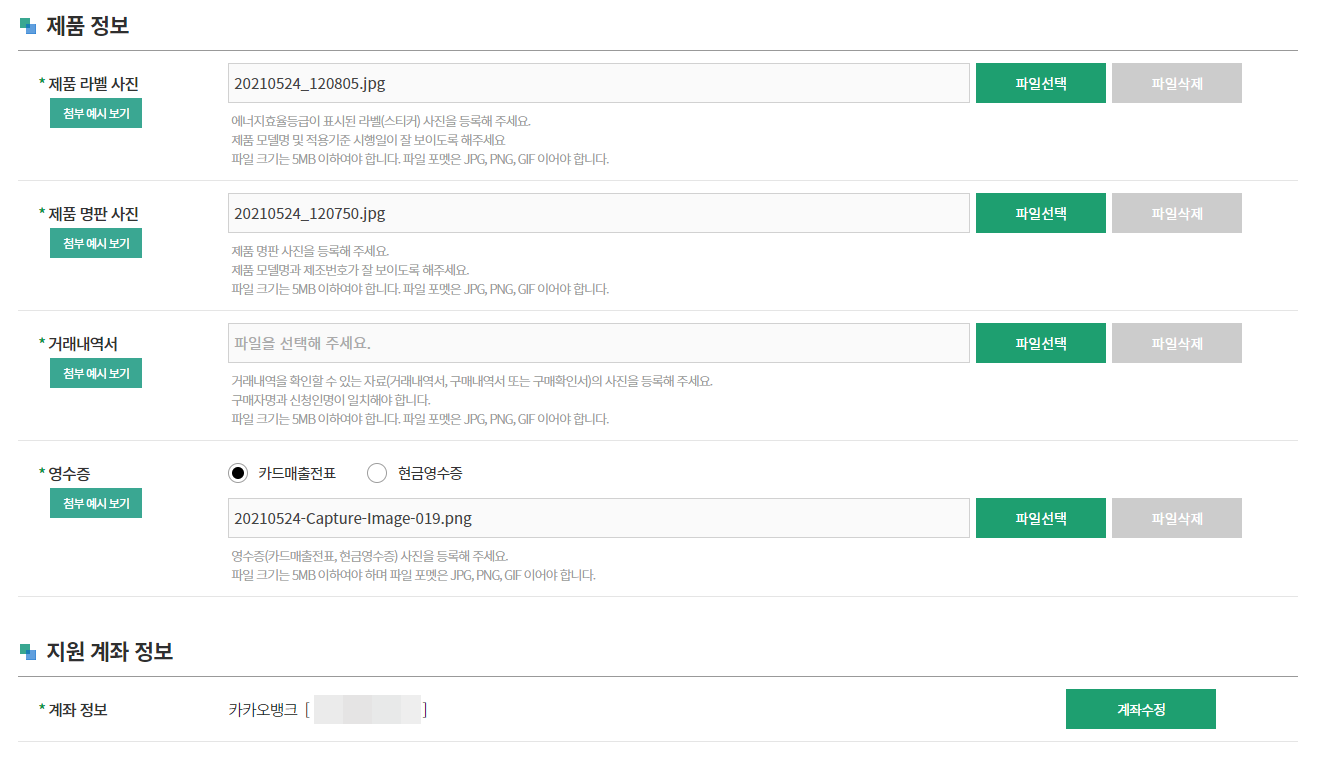Image resolution: width=1317 pixels, height=762 pixels.
Task: Open 첨부 예시 보기 under 거래내역서
Action: (x=95, y=373)
